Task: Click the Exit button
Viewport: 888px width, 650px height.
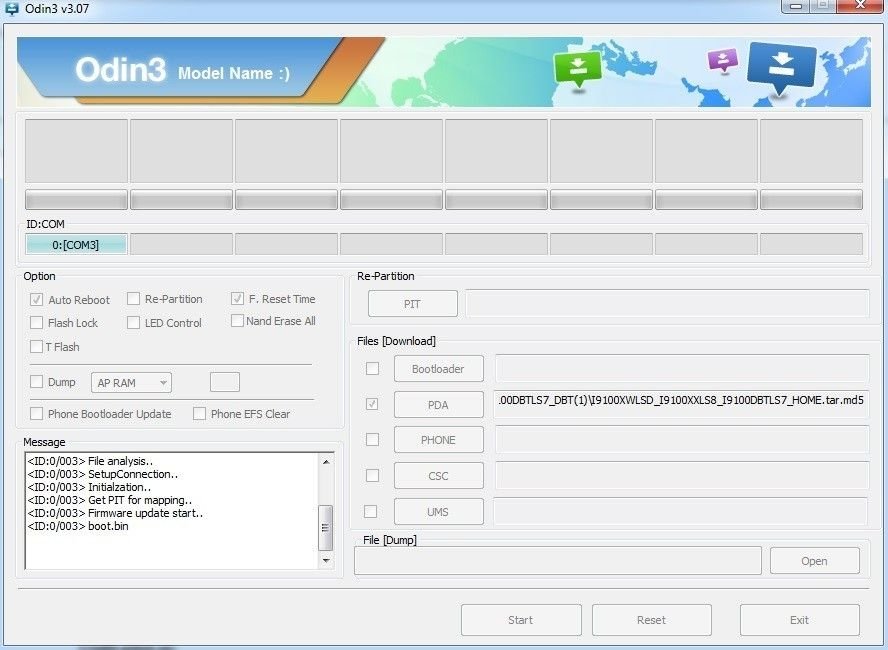Action: (x=799, y=620)
